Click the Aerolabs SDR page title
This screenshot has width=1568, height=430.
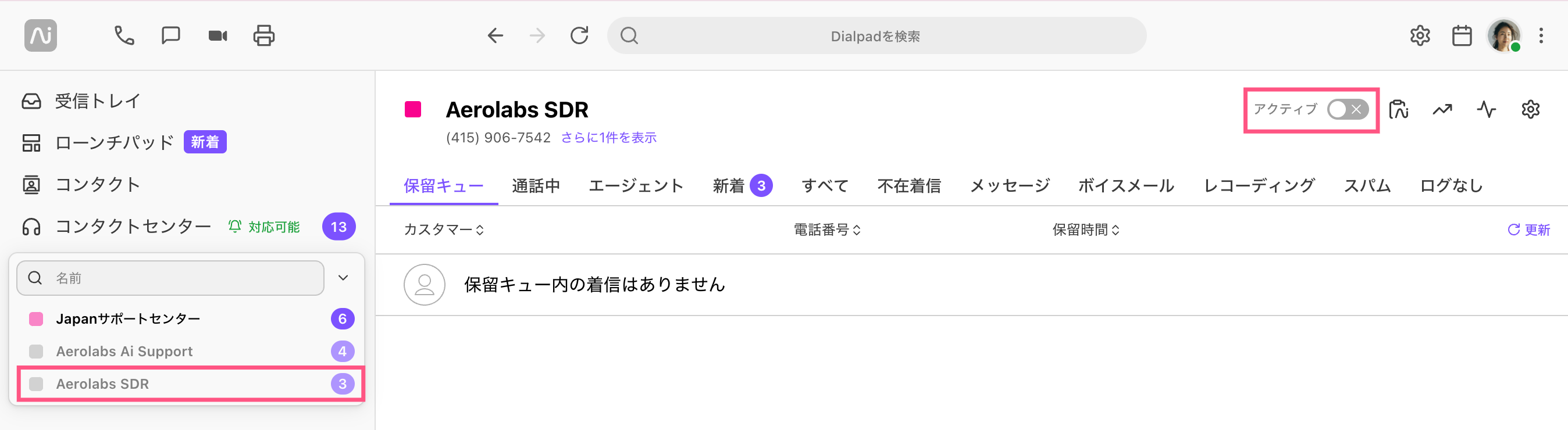tap(517, 109)
